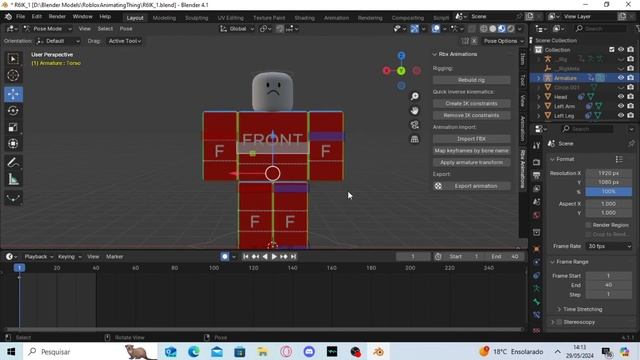Toggle viewport overlays button
Image resolution: width=640 pixels, height=360 pixels.
tap(436, 29)
